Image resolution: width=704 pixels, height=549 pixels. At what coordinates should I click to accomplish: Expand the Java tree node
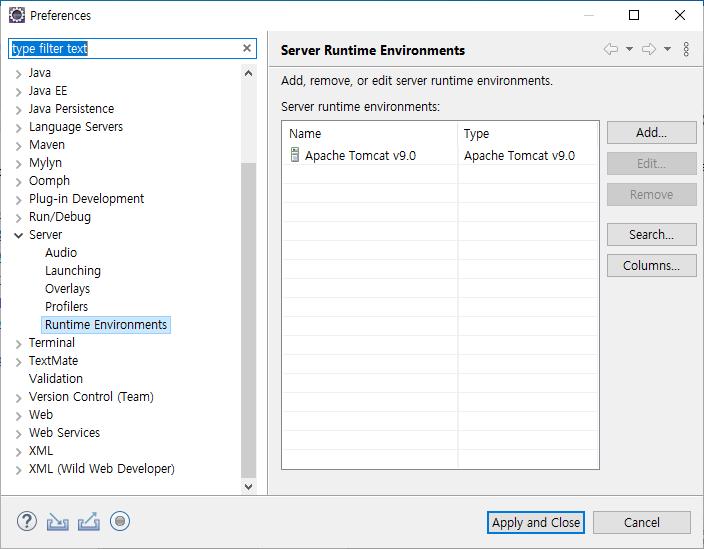click(x=18, y=74)
